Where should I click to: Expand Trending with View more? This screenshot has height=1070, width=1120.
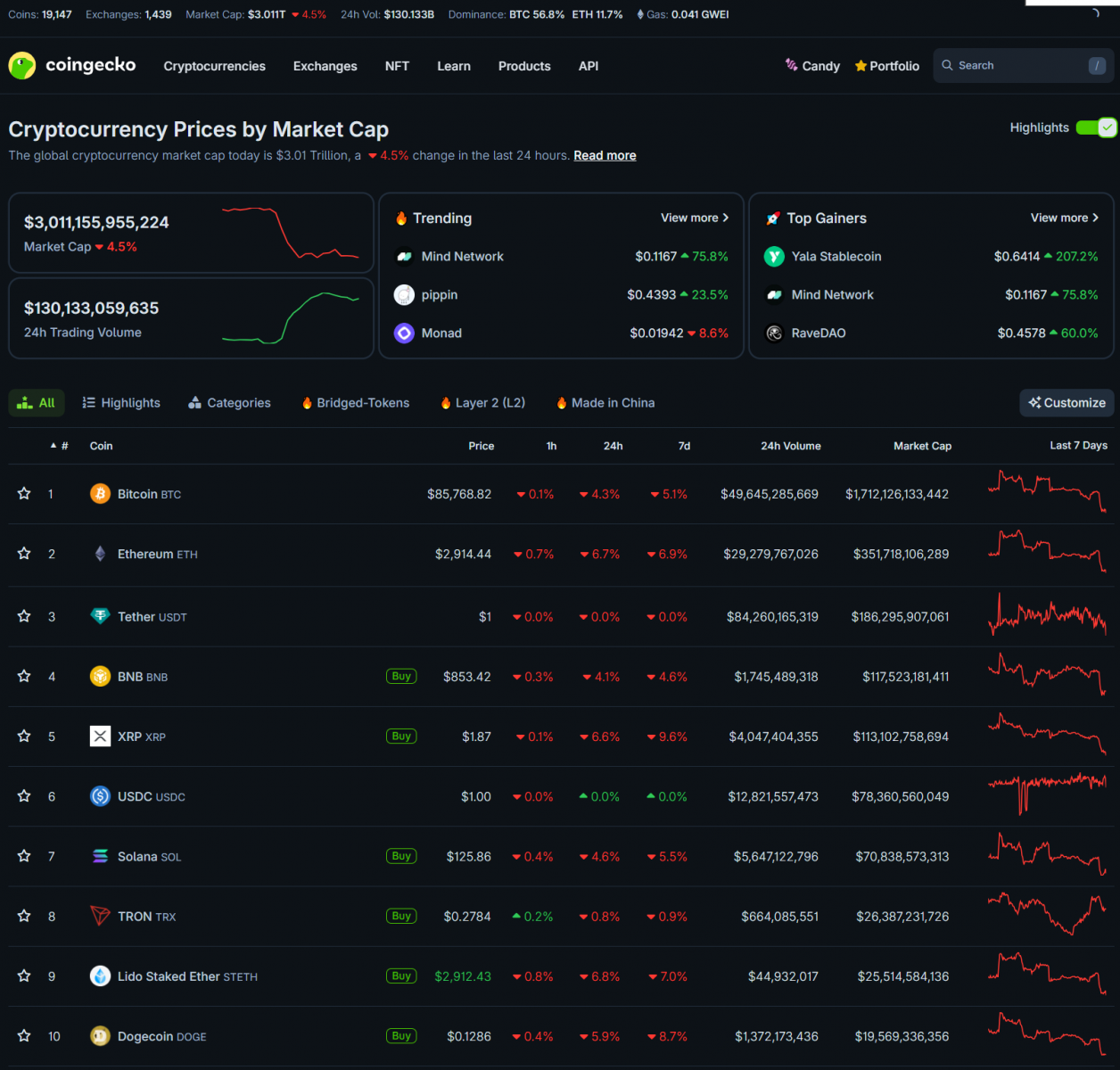click(694, 218)
